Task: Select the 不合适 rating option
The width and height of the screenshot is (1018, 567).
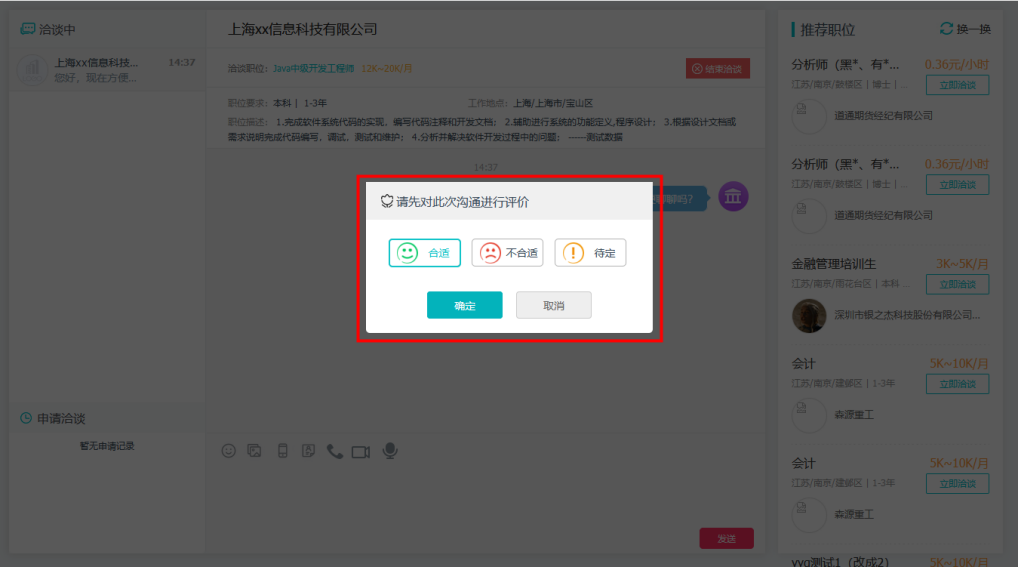Action: [x=507, y=253]
